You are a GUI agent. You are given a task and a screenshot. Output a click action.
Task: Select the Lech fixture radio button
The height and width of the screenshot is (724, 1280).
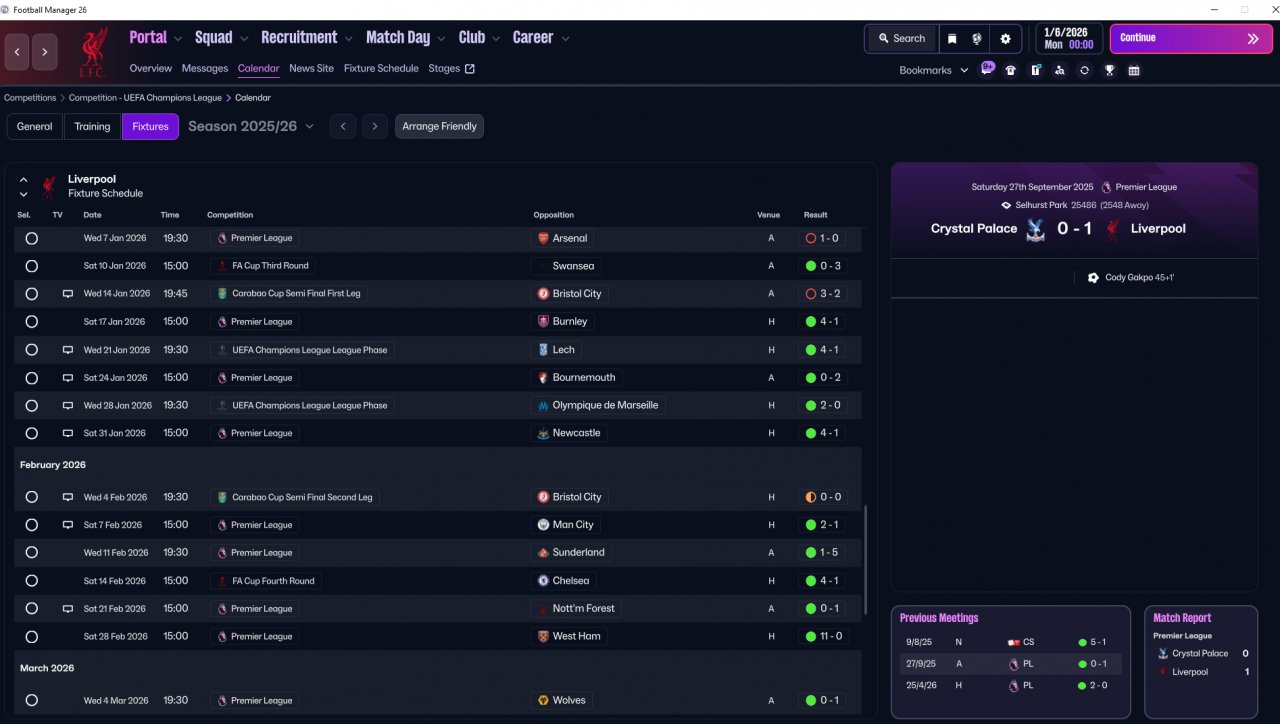(x=31, y=350)
